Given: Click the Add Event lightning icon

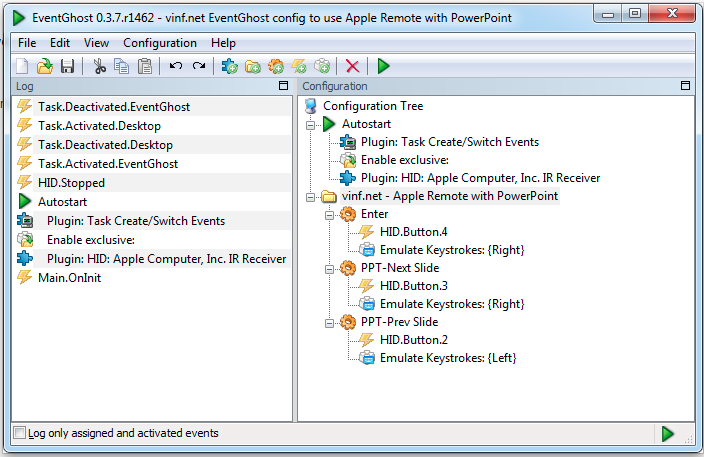Looking at the screenshot, I should click(x=299, y=66).
